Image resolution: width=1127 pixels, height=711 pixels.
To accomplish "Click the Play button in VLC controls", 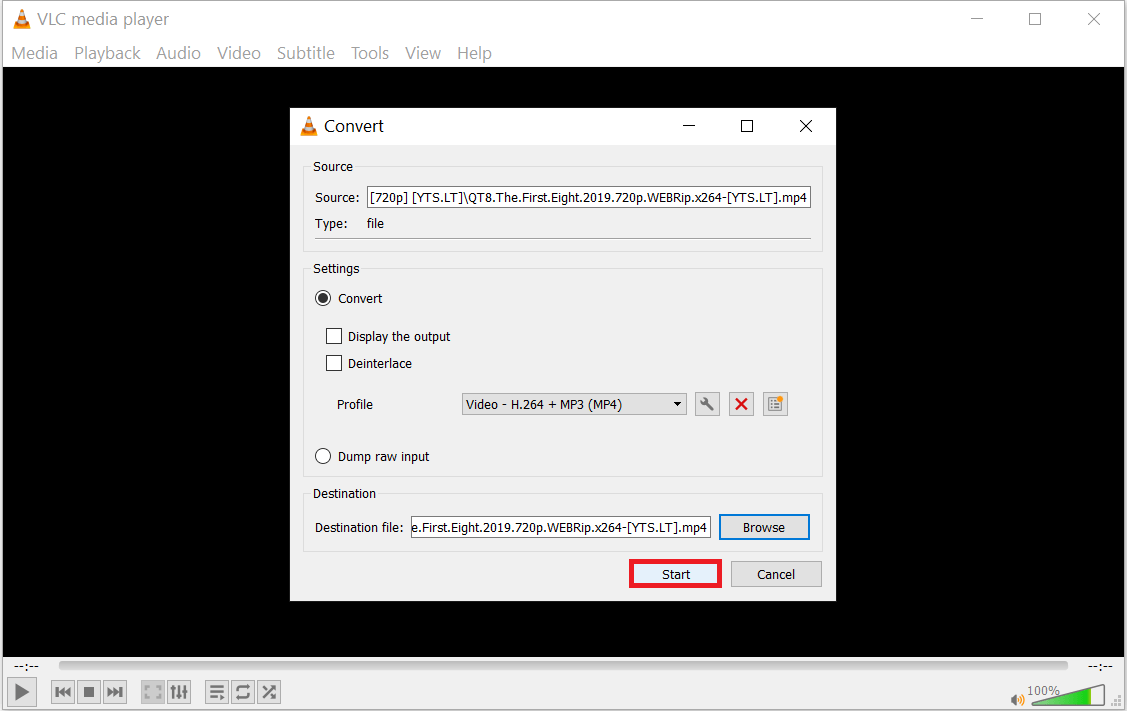I will point(22,692).
